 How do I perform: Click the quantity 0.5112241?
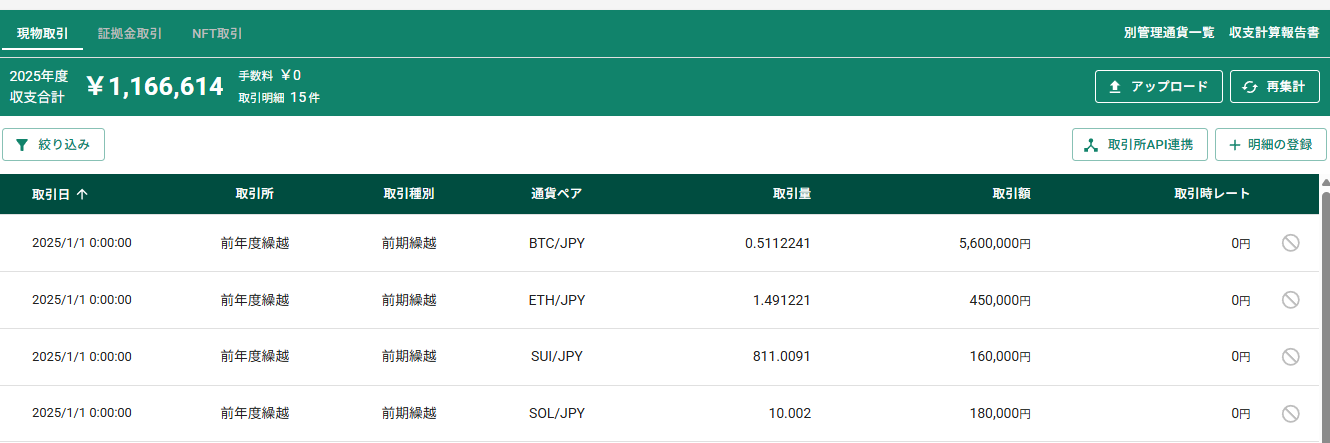[x=778, y=242]
